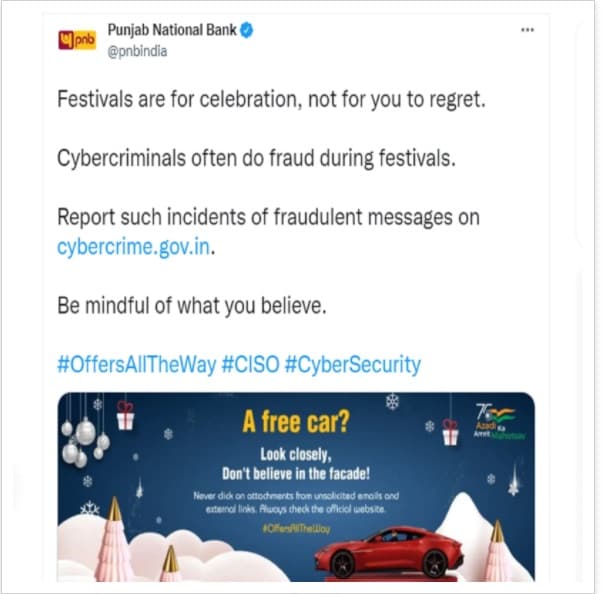The width and height of the screenshot is (615, 594).
Task: Click the Azadi Ka Amrit Mahotsav logo
Action: click(x=498, y=421)
